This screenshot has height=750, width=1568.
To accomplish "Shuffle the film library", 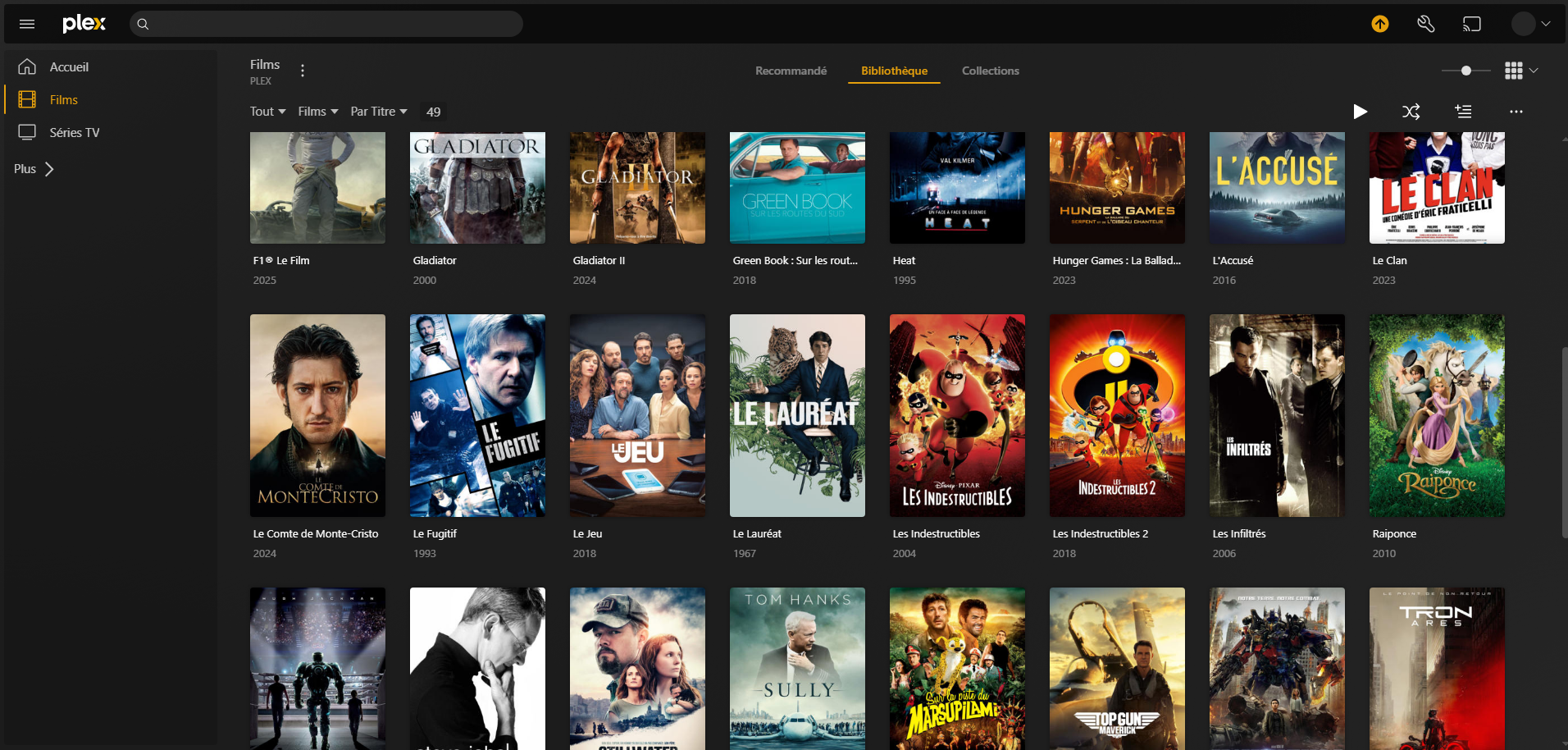I will pyautogui.click(x=1411, y=112).
